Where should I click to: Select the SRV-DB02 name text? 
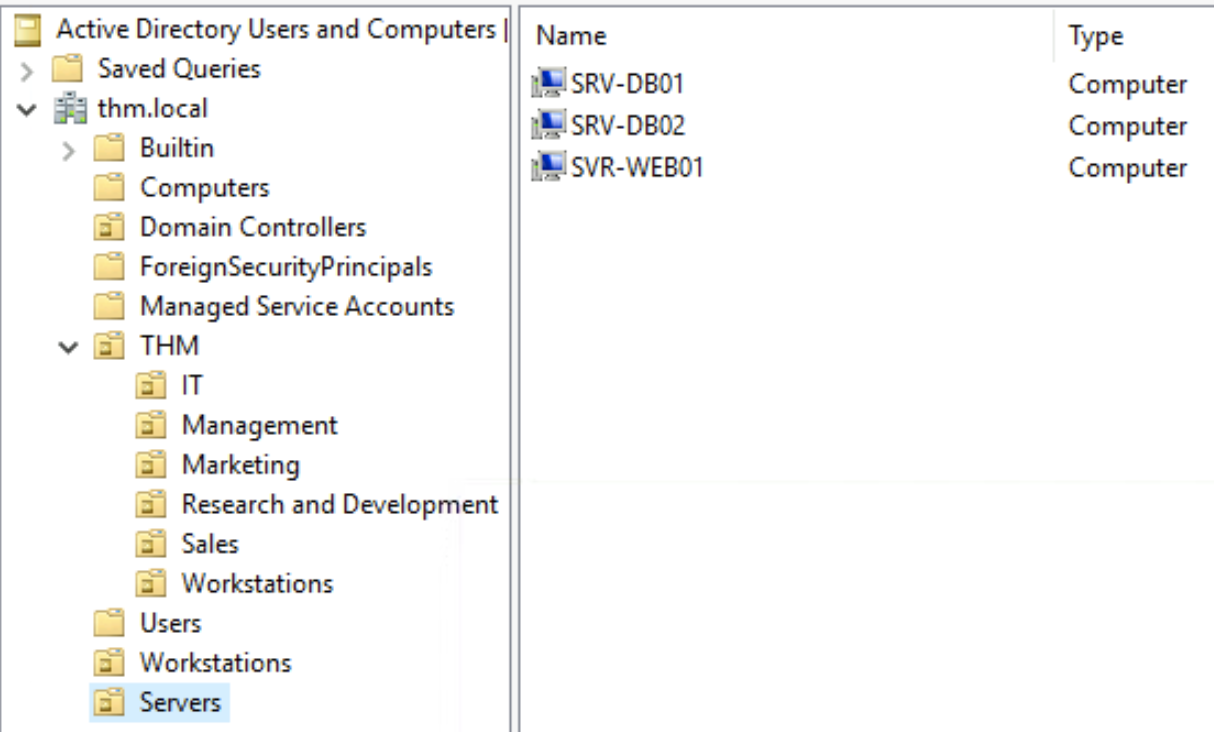pyautogui.click(x=628, y=126)
